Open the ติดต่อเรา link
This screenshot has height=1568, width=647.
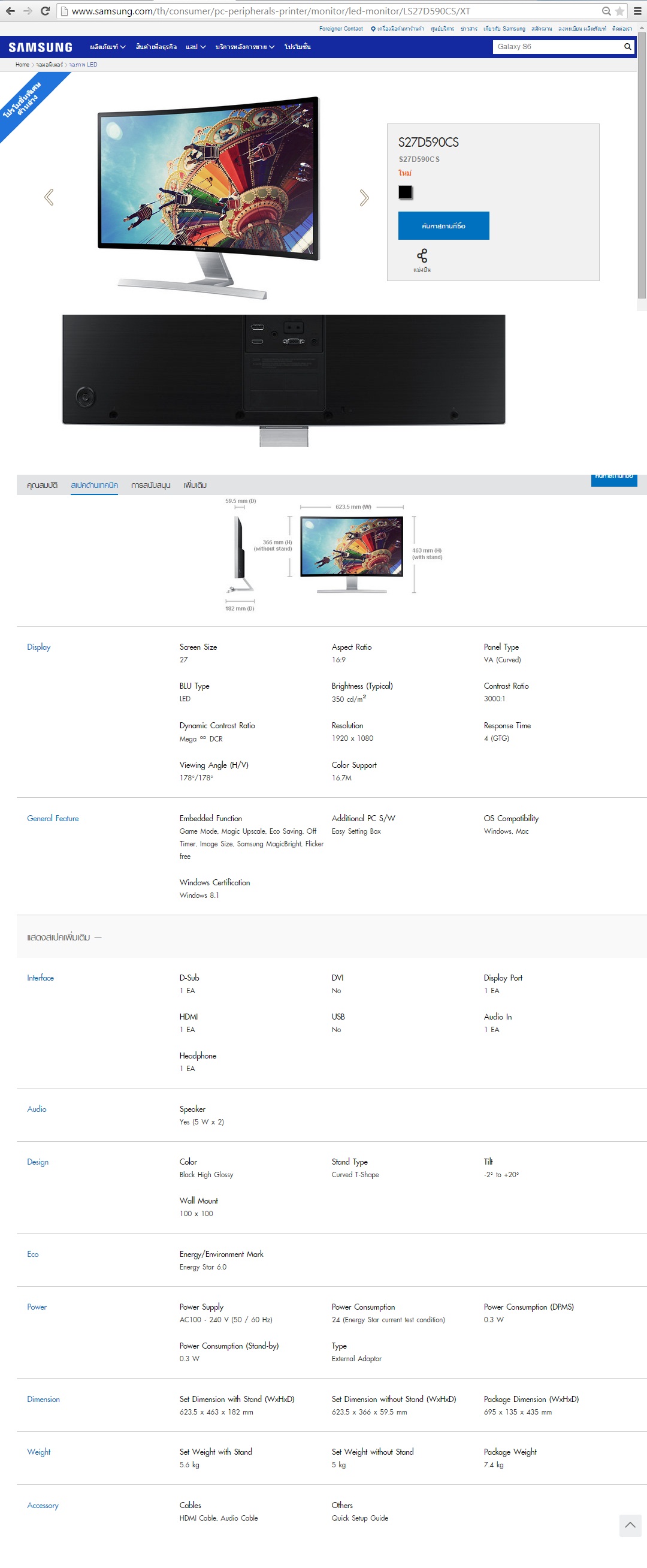622,29
